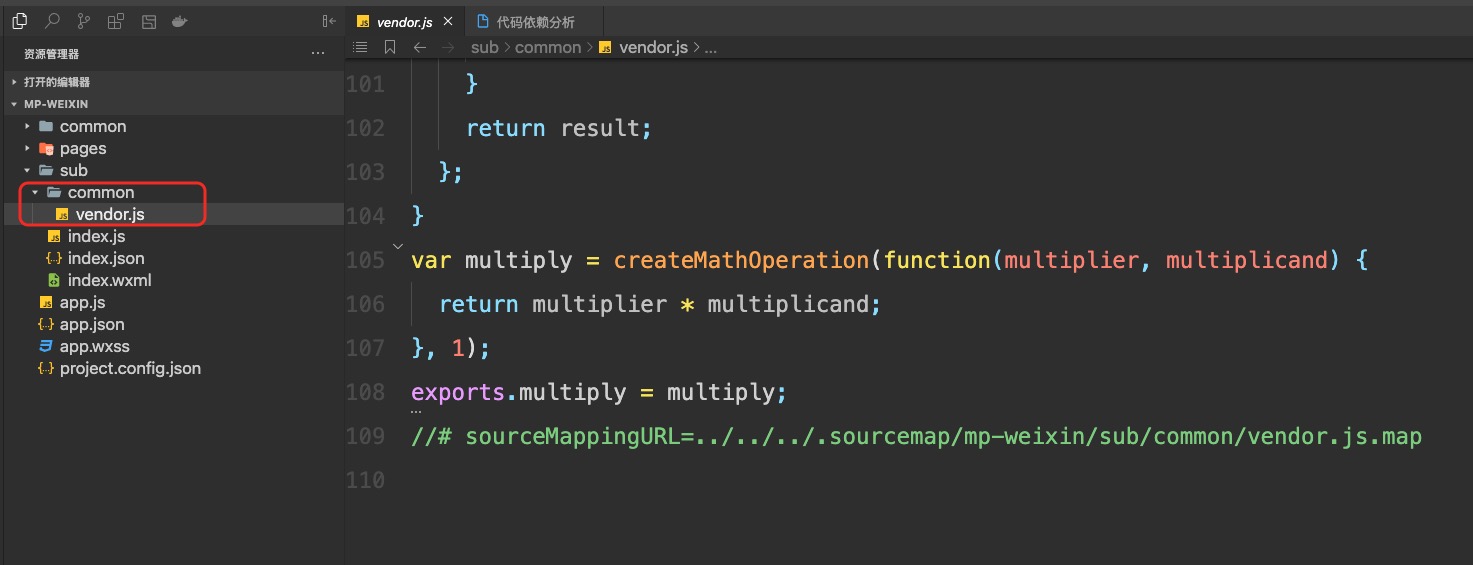This screenshot has height=565, width=1473.
Task: Navigate back with the left arrow
Action: point(420,47)
